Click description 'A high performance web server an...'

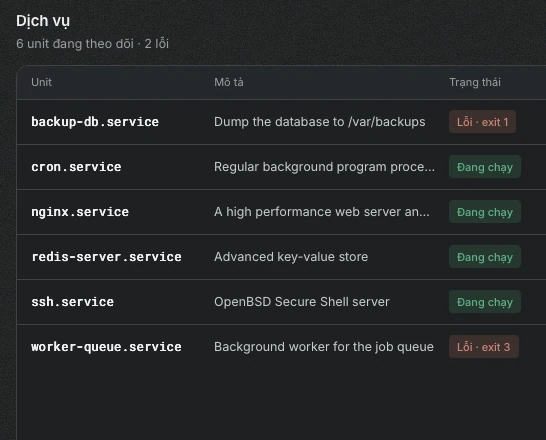322,212
